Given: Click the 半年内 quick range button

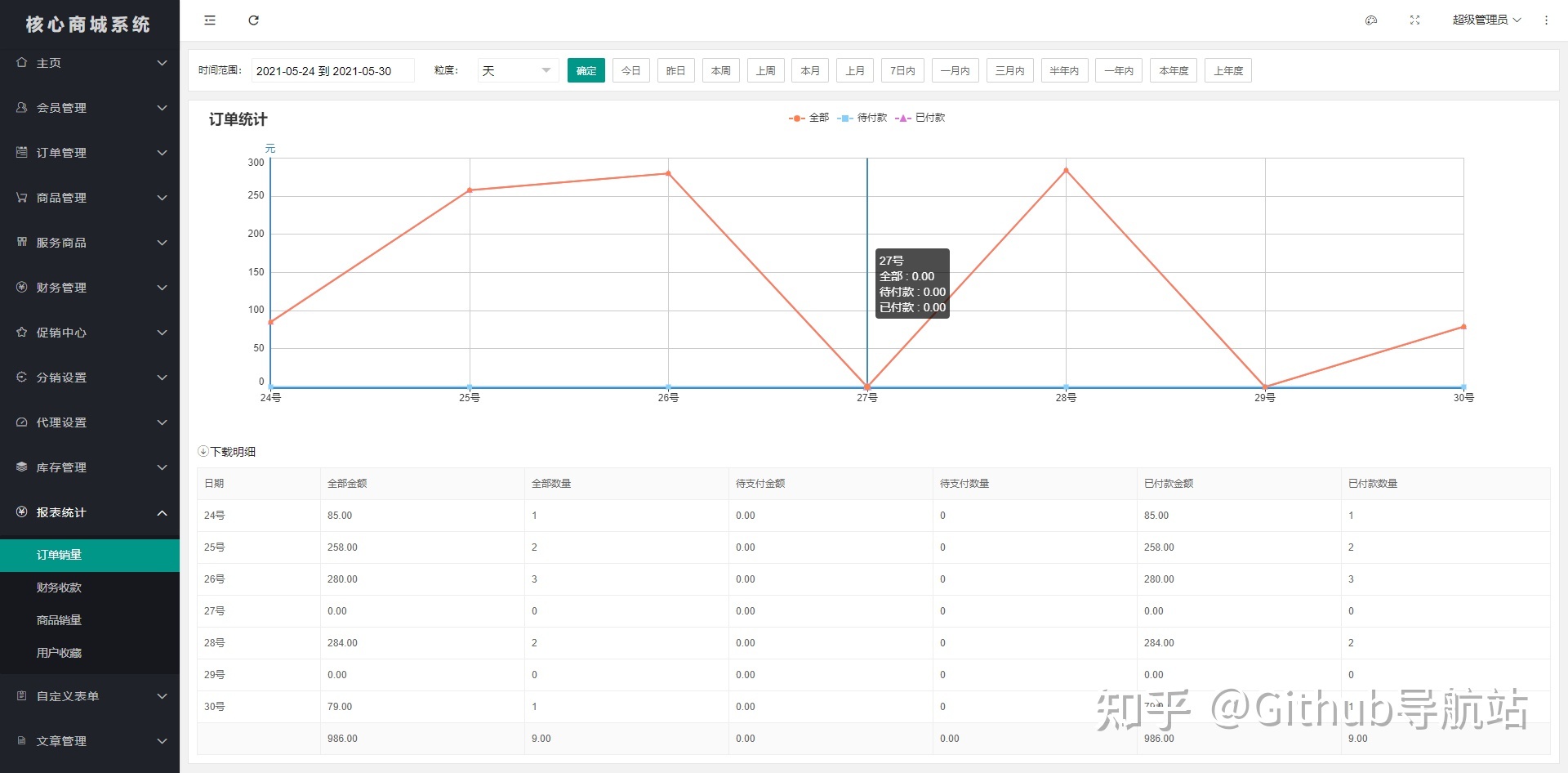Looking at the screenshot, I should point(1064,70).
